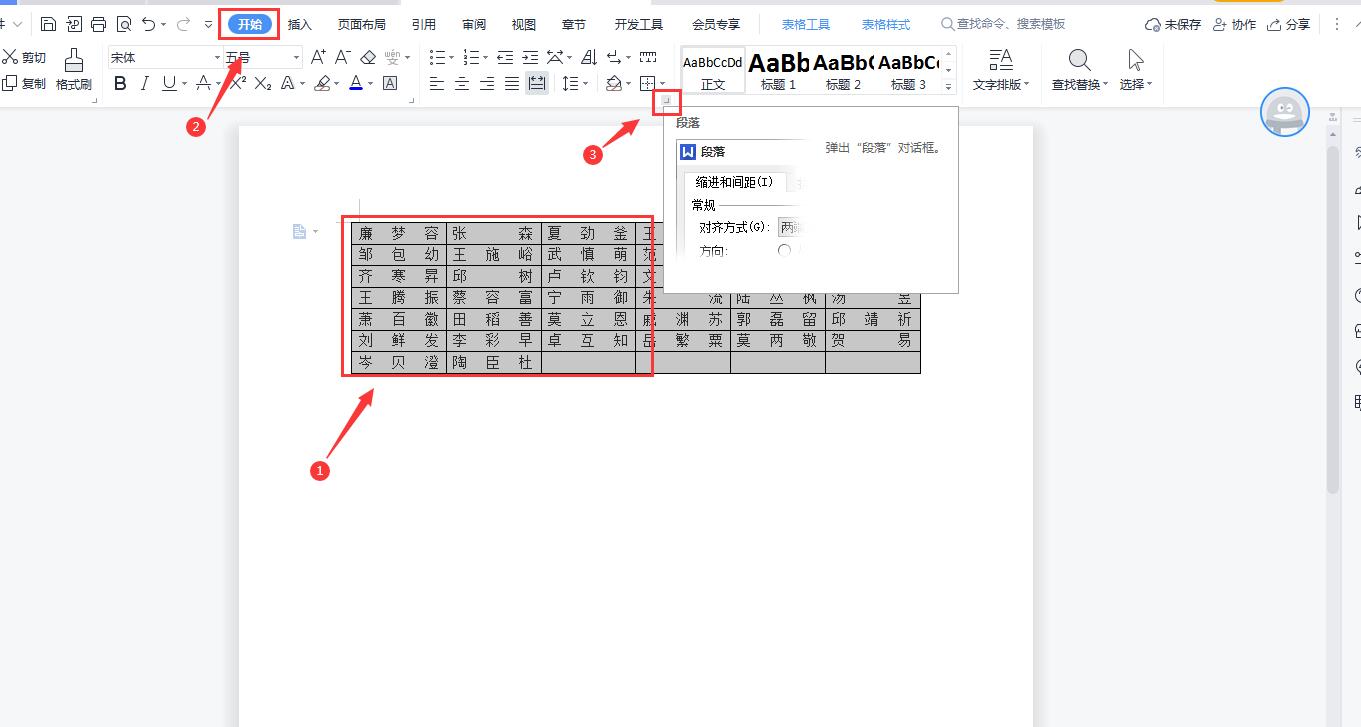Screen dimensions: 1361x727
Task: Apply text highlight color
Action: point(322,84)
